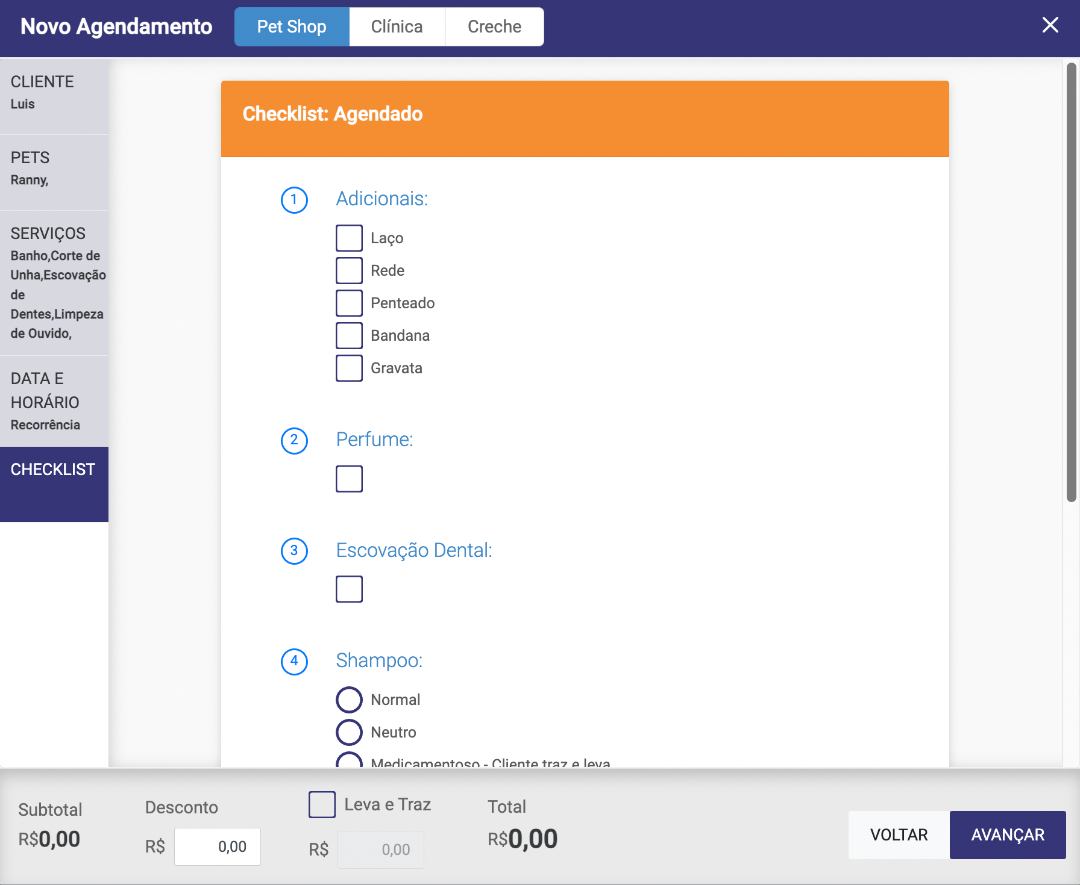
Task: Close the Novo Agendamento dialog
Action: [x=1050, y=26]
